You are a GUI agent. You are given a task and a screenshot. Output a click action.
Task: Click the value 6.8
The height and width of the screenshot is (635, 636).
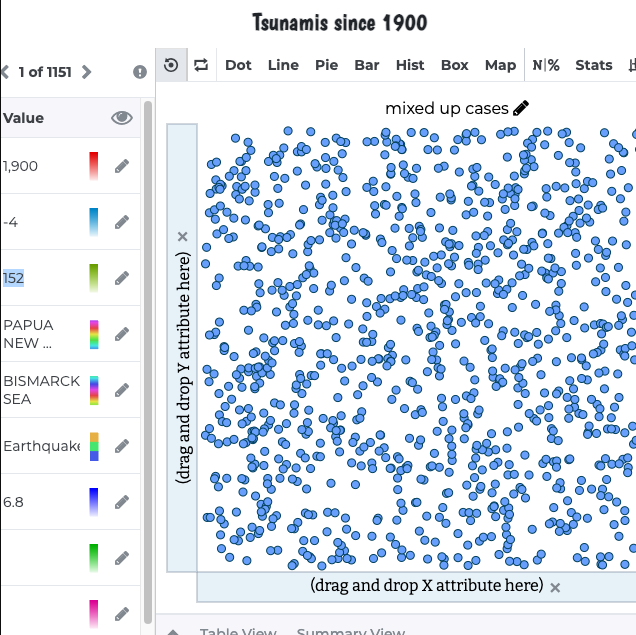coord(13,502)
